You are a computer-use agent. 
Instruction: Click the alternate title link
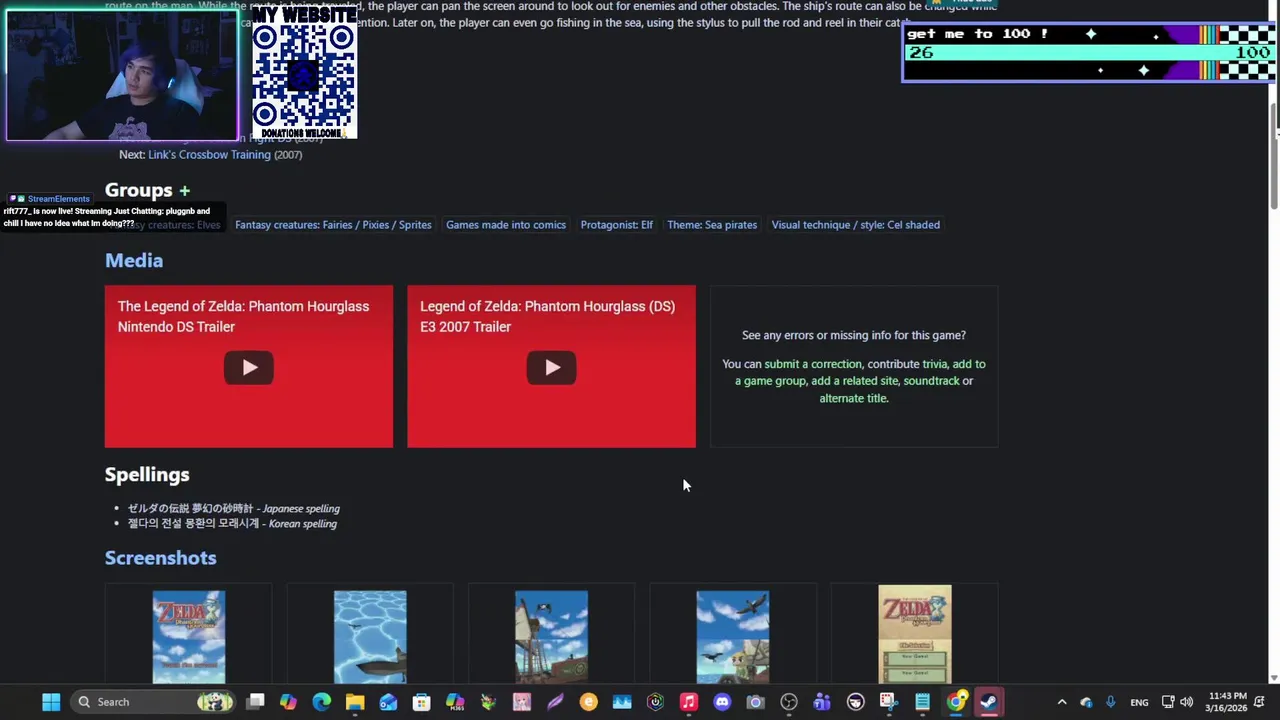(853, 398)
